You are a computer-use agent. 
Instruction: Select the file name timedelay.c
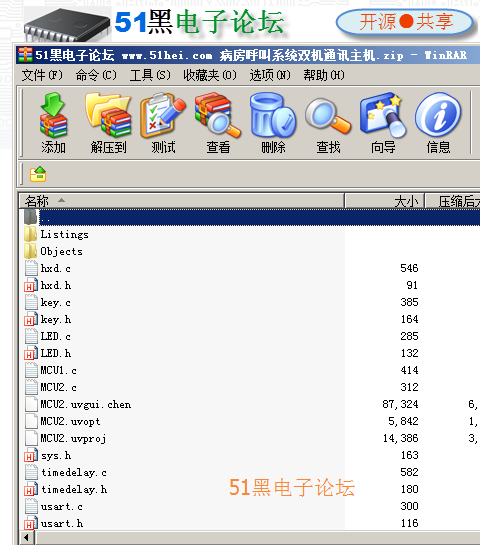pos(74,472)
